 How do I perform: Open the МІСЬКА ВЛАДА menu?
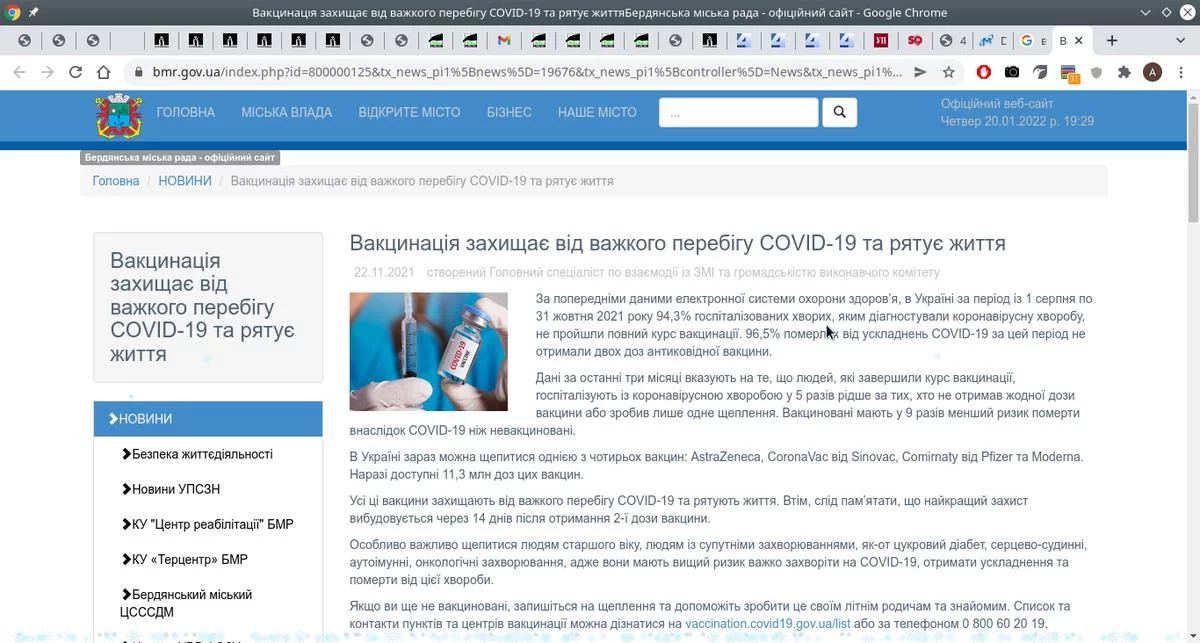[x=286, y=112]
